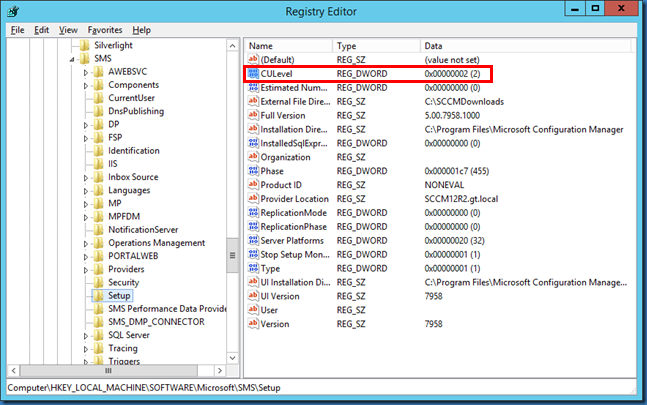Click the Phase DWORD value icon
This screenshot has width=647, height=405.
[253, 171]
